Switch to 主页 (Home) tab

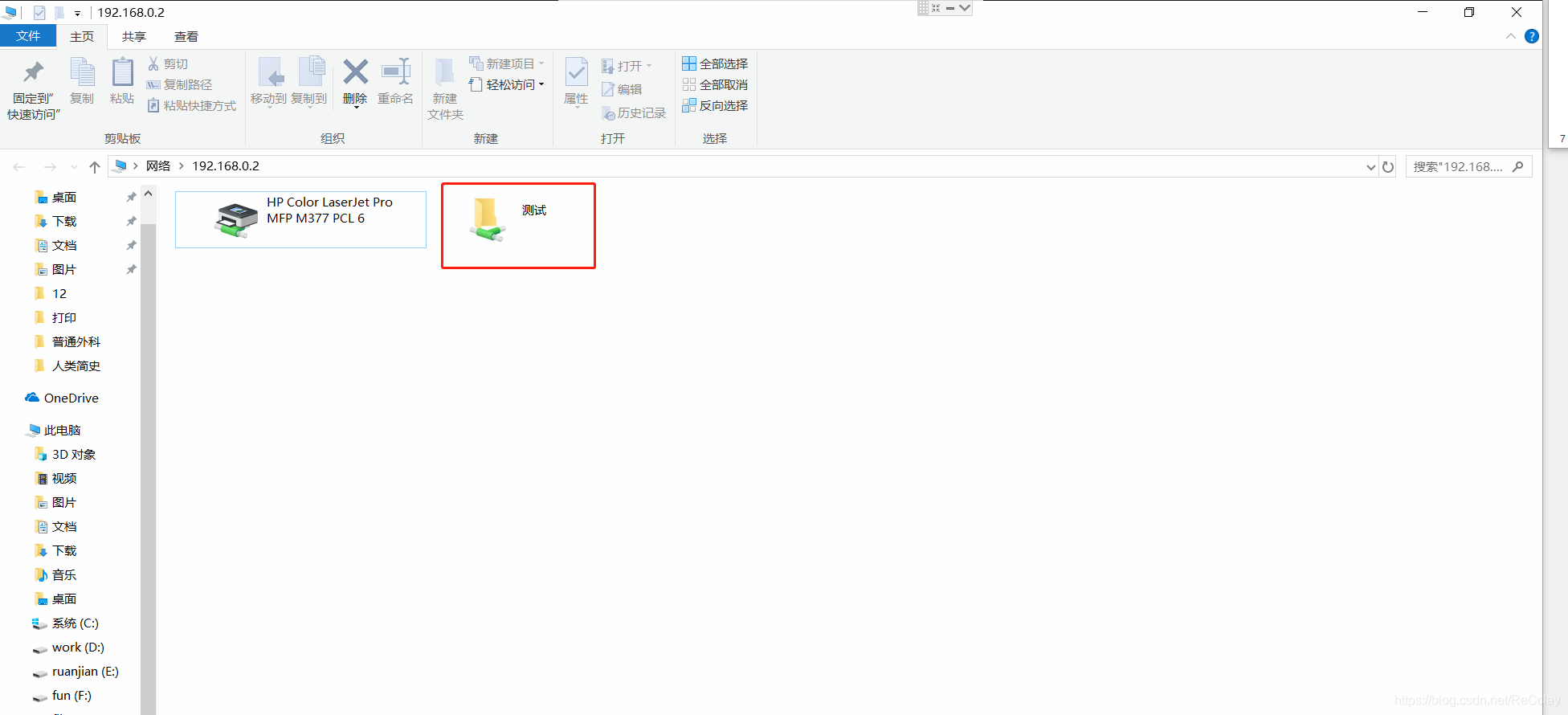pyautogui.click(x=82, y=36)
